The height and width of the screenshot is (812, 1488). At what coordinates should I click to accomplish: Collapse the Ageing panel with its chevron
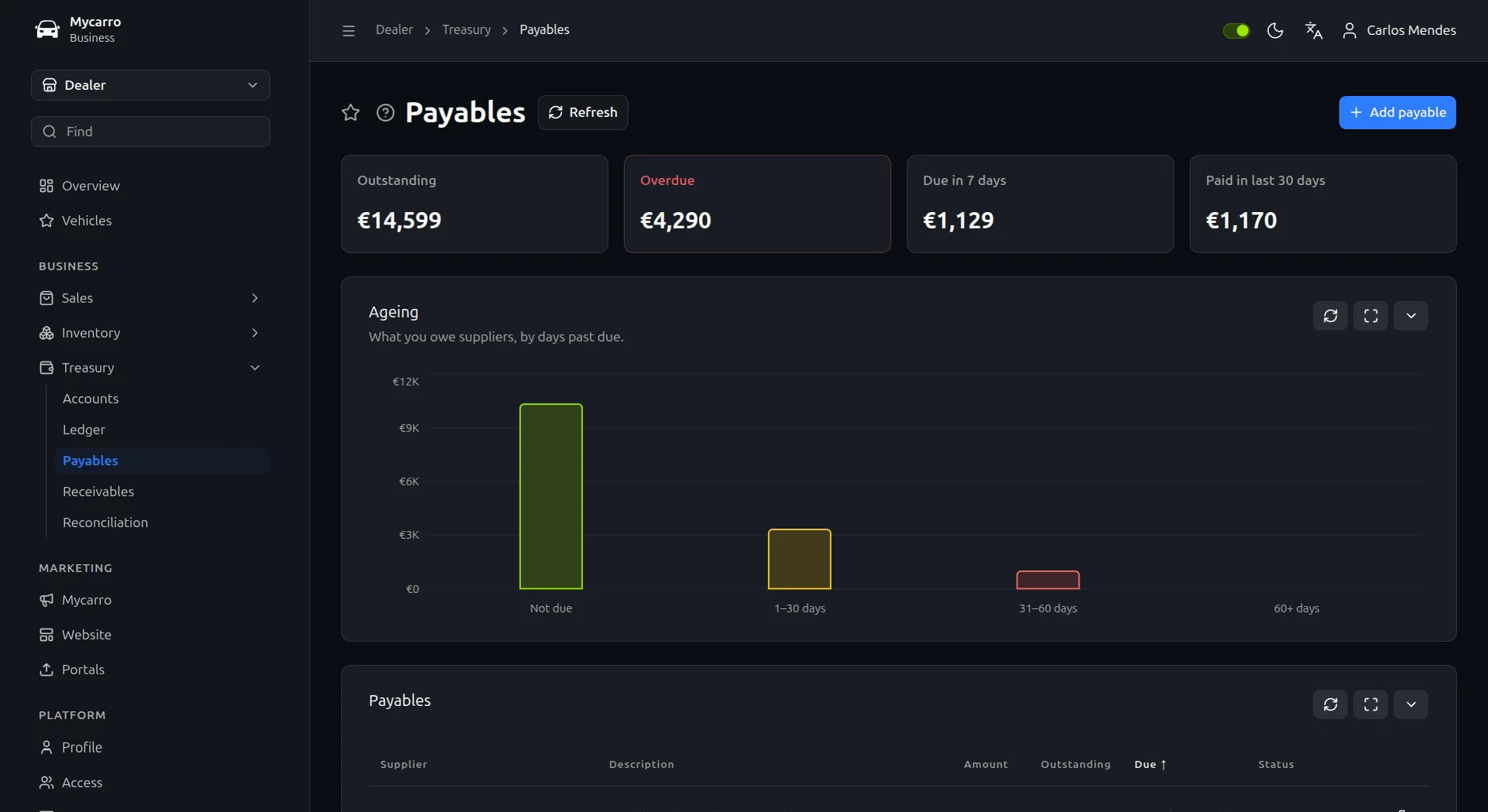pyautogui.click(x=1411, y=316)
